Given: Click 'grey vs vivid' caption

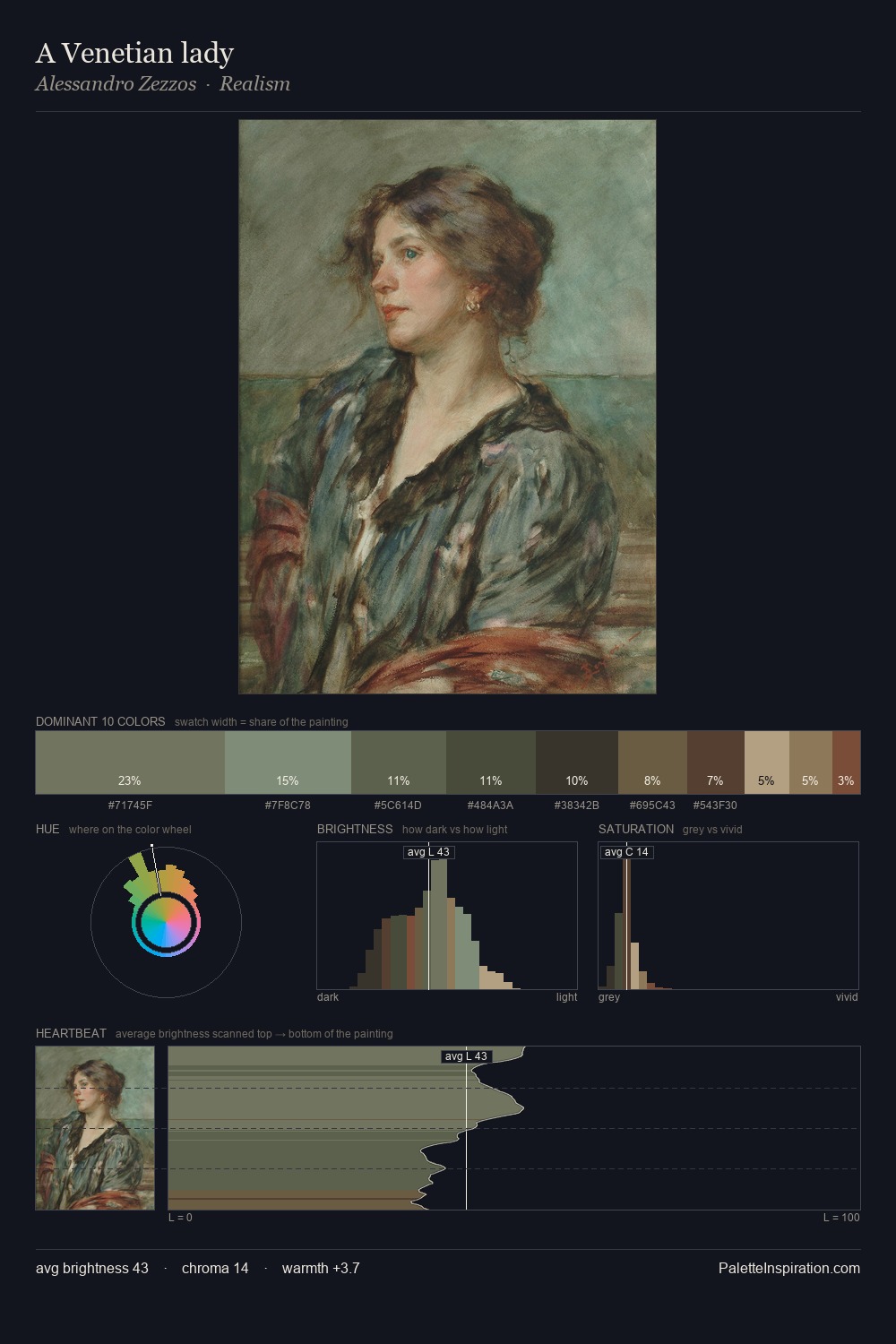Looking at the screenshot, I should tap(712, 830).
